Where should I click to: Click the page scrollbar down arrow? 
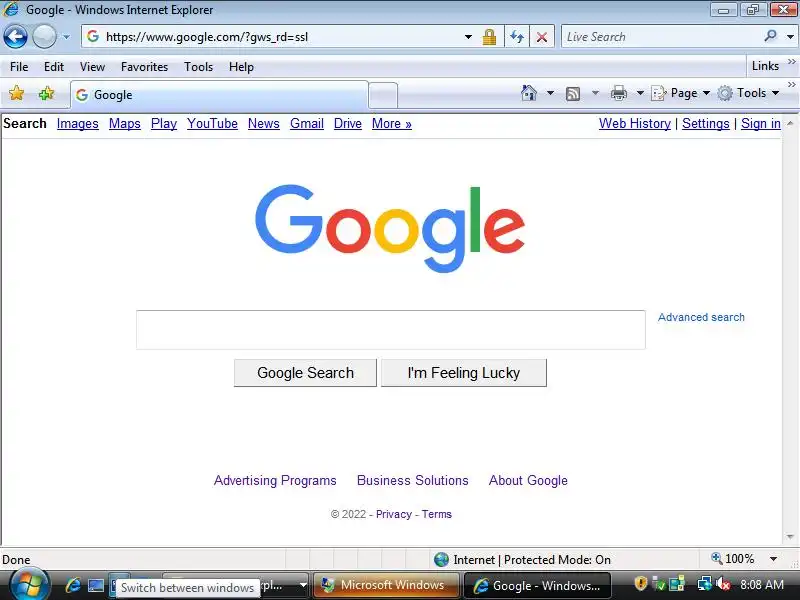pos(790,537)
